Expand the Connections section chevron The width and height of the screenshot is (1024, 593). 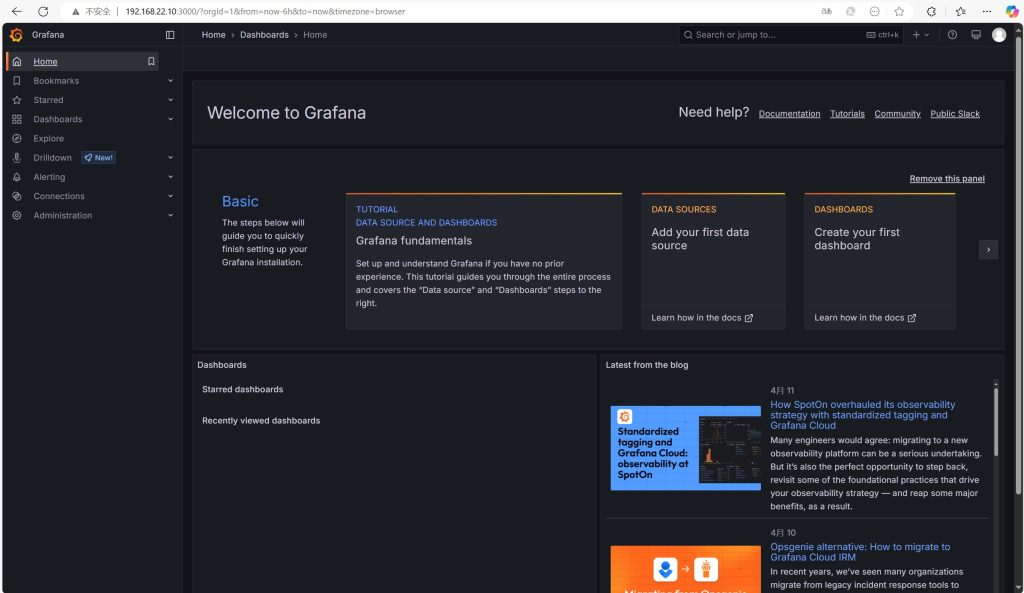pos(170,196)
